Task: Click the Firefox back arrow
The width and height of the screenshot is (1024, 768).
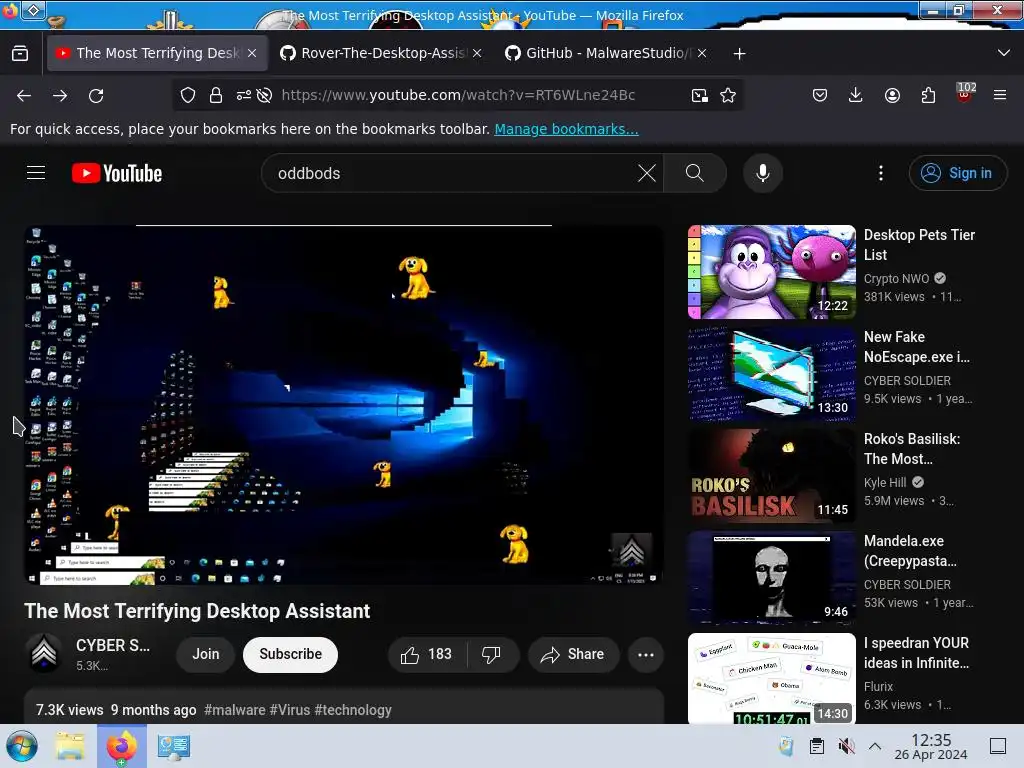Action: pyautogui.click(x=24, y=95)
